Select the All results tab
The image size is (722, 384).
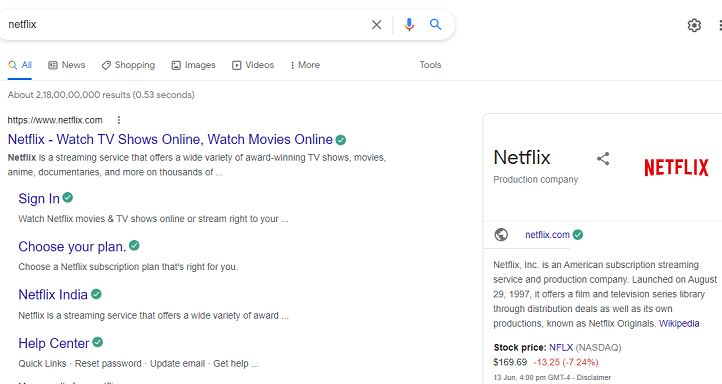pyautogui.click(x=20, y=65)
